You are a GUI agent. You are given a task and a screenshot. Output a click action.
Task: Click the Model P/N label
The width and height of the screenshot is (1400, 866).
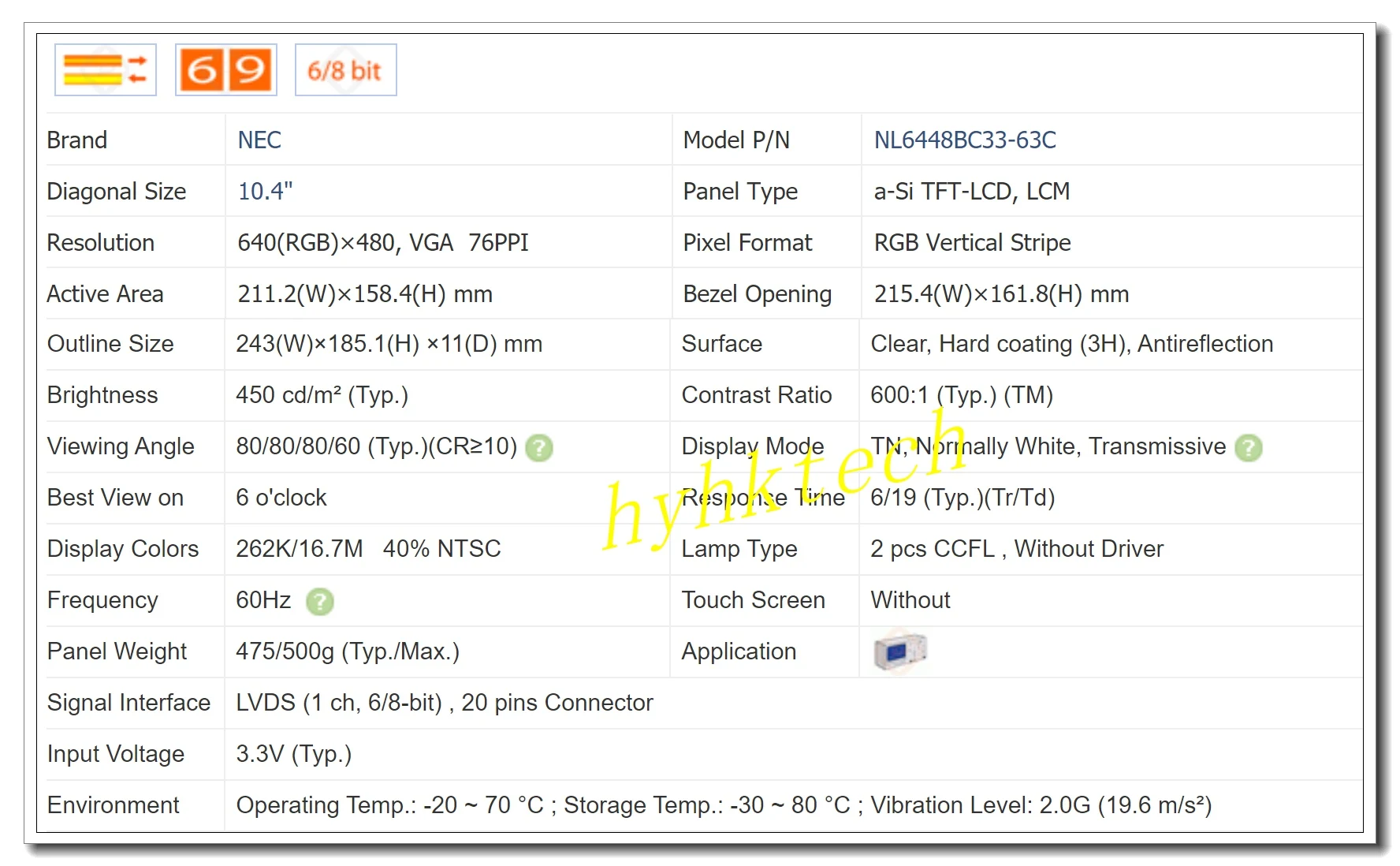tap(736, 140)
